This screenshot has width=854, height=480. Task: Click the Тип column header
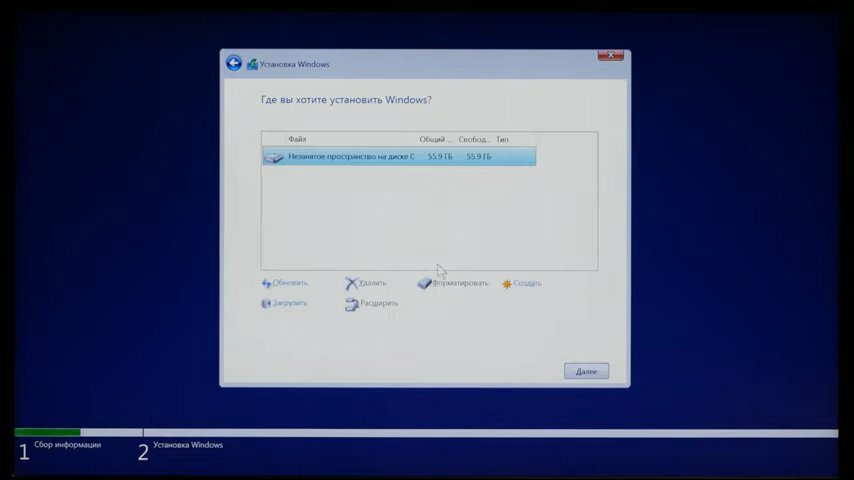point(502,139)
